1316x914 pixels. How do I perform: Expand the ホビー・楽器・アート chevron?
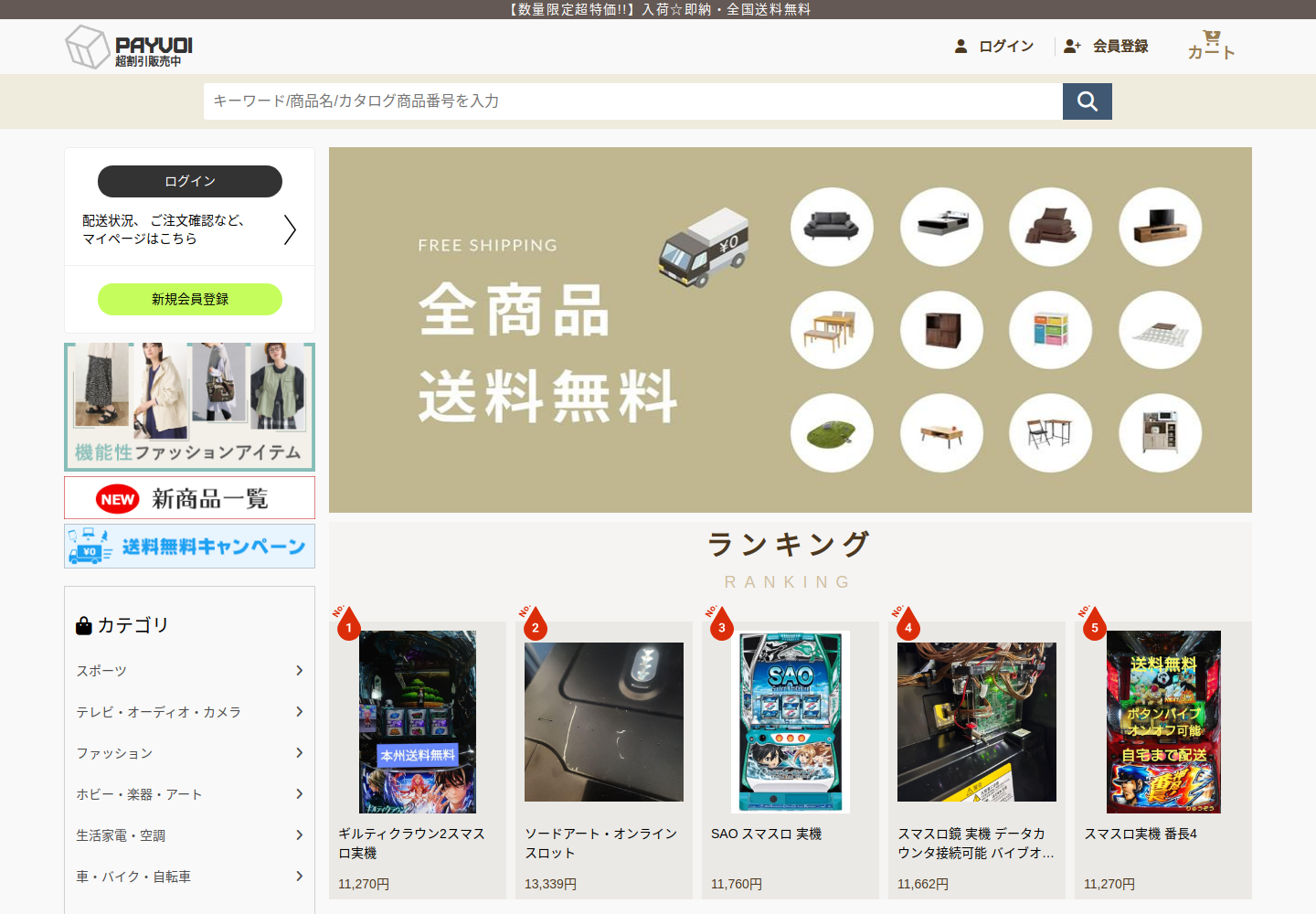click(x=299, y=793)
